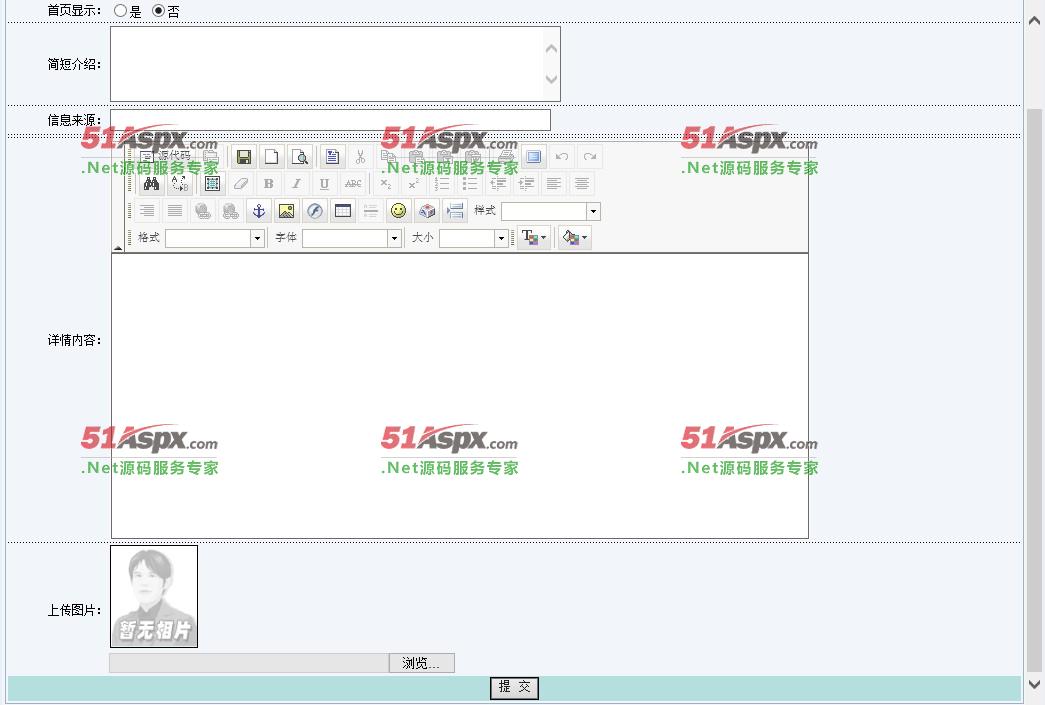This screenshot has width=1045, height=705.
Task: Insert a numbered list
Action: pyautogui.click(x=442, y=184)
